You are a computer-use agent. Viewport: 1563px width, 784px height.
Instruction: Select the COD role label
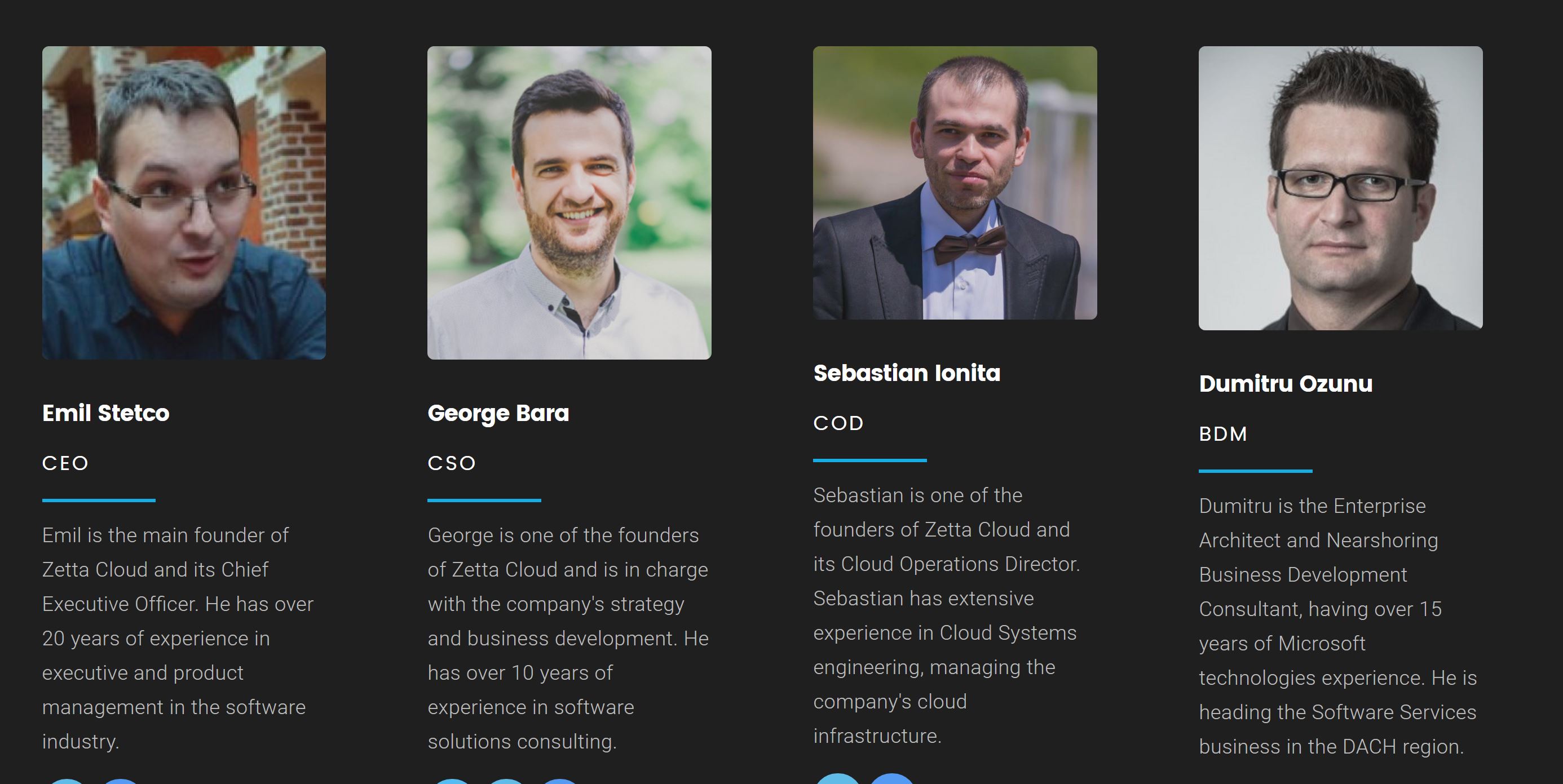tap(838, 423)
